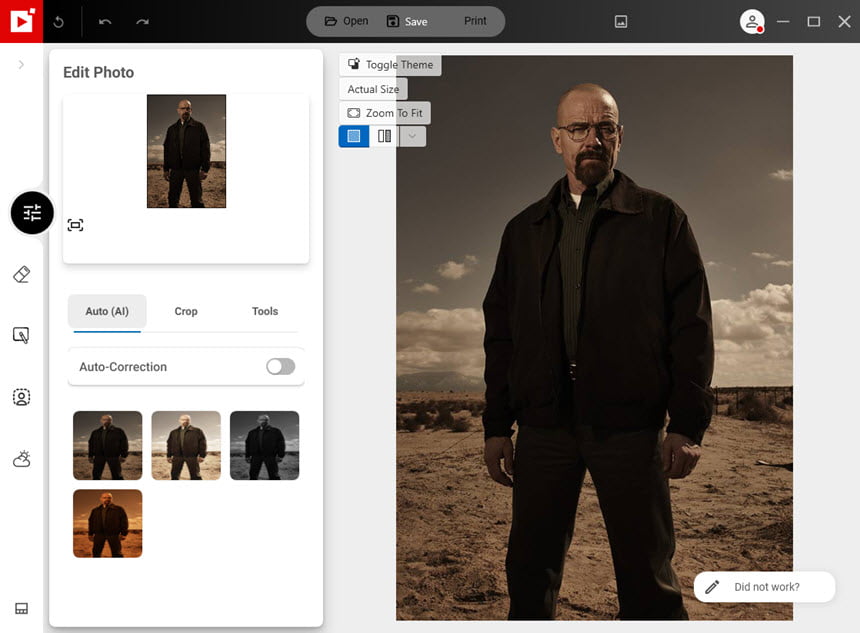Redo the last edit
The height and width of the screenshot is (633, 860).
143,22
